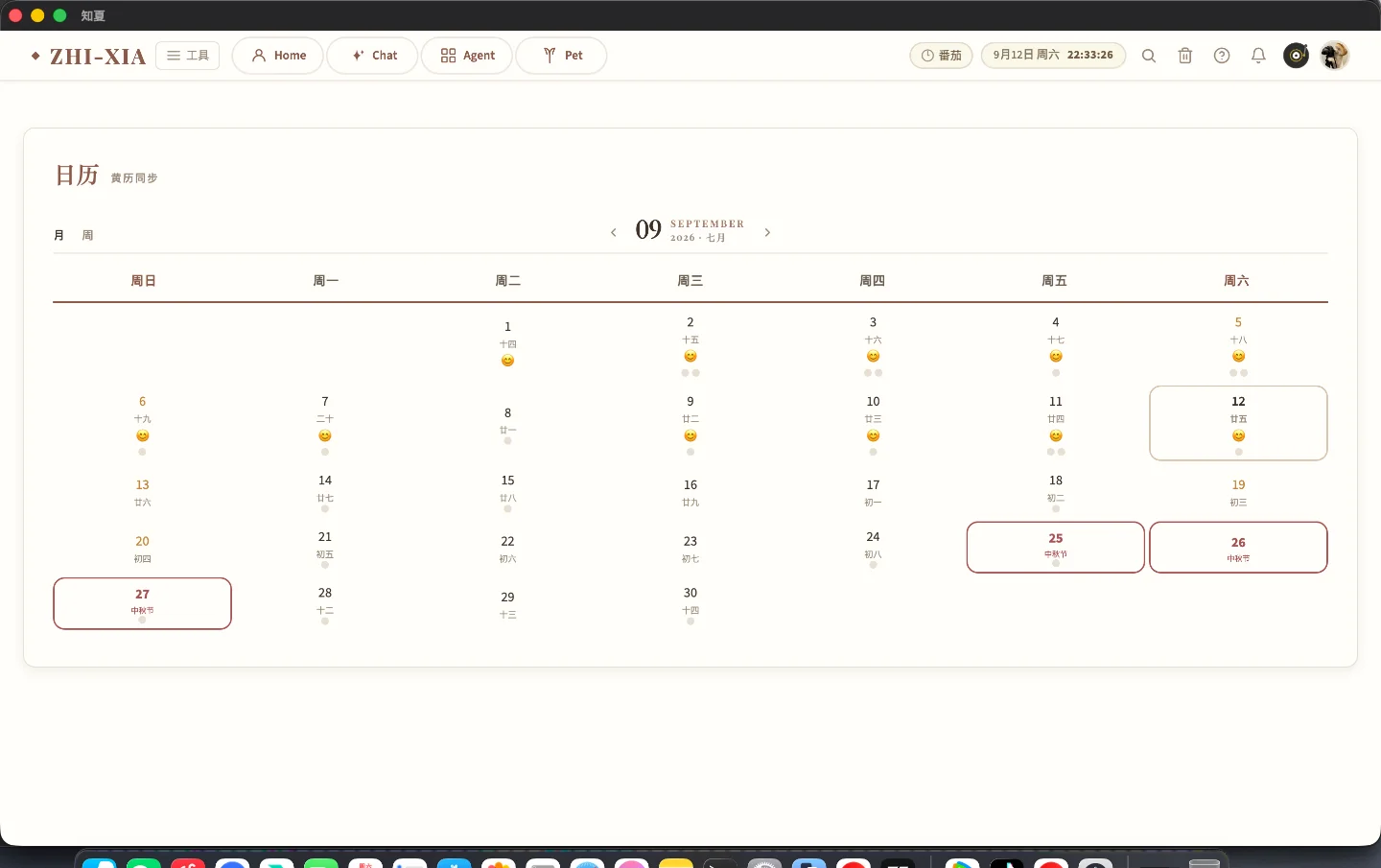Open the user avatar in top bar

[x=1334, y=56]
